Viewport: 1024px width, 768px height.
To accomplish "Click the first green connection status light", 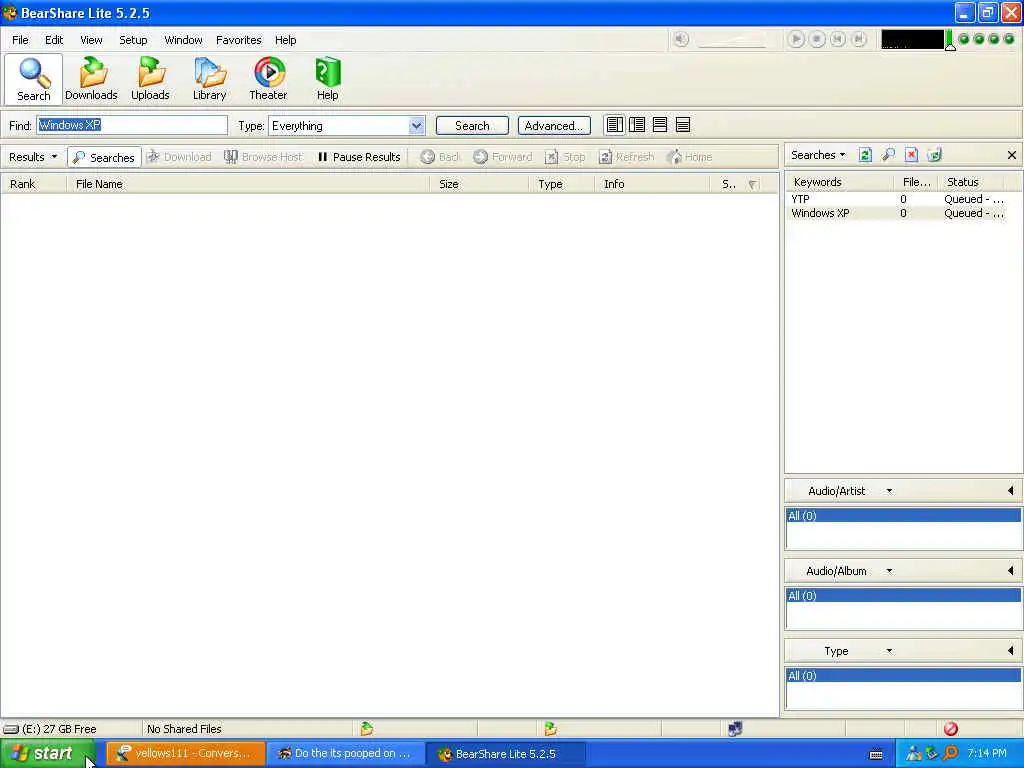I will tap(964, 39).
